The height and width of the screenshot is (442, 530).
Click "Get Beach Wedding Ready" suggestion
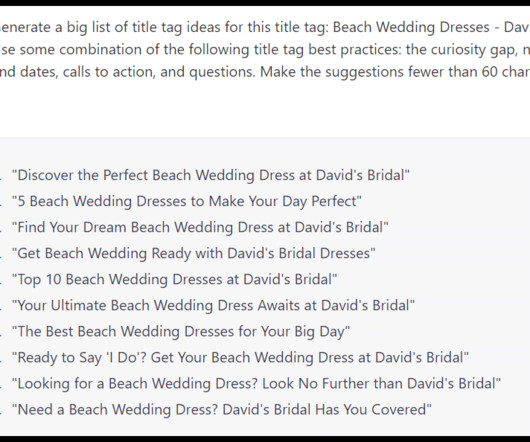[194, 253]
